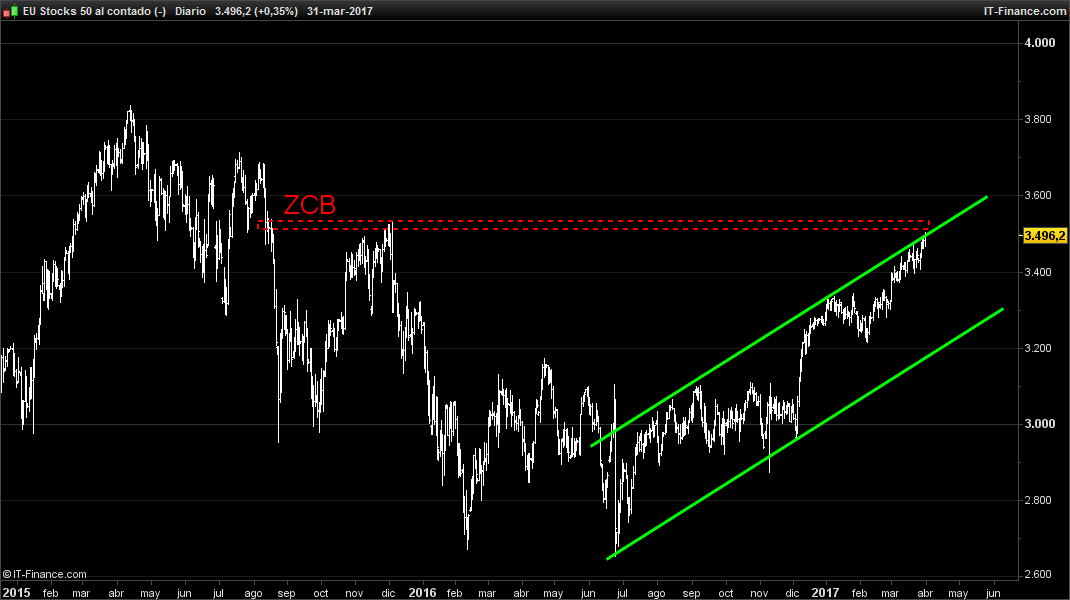Click the candlestick icon beside the chart title
1070x600 pixels.
[x=10, y=12]
